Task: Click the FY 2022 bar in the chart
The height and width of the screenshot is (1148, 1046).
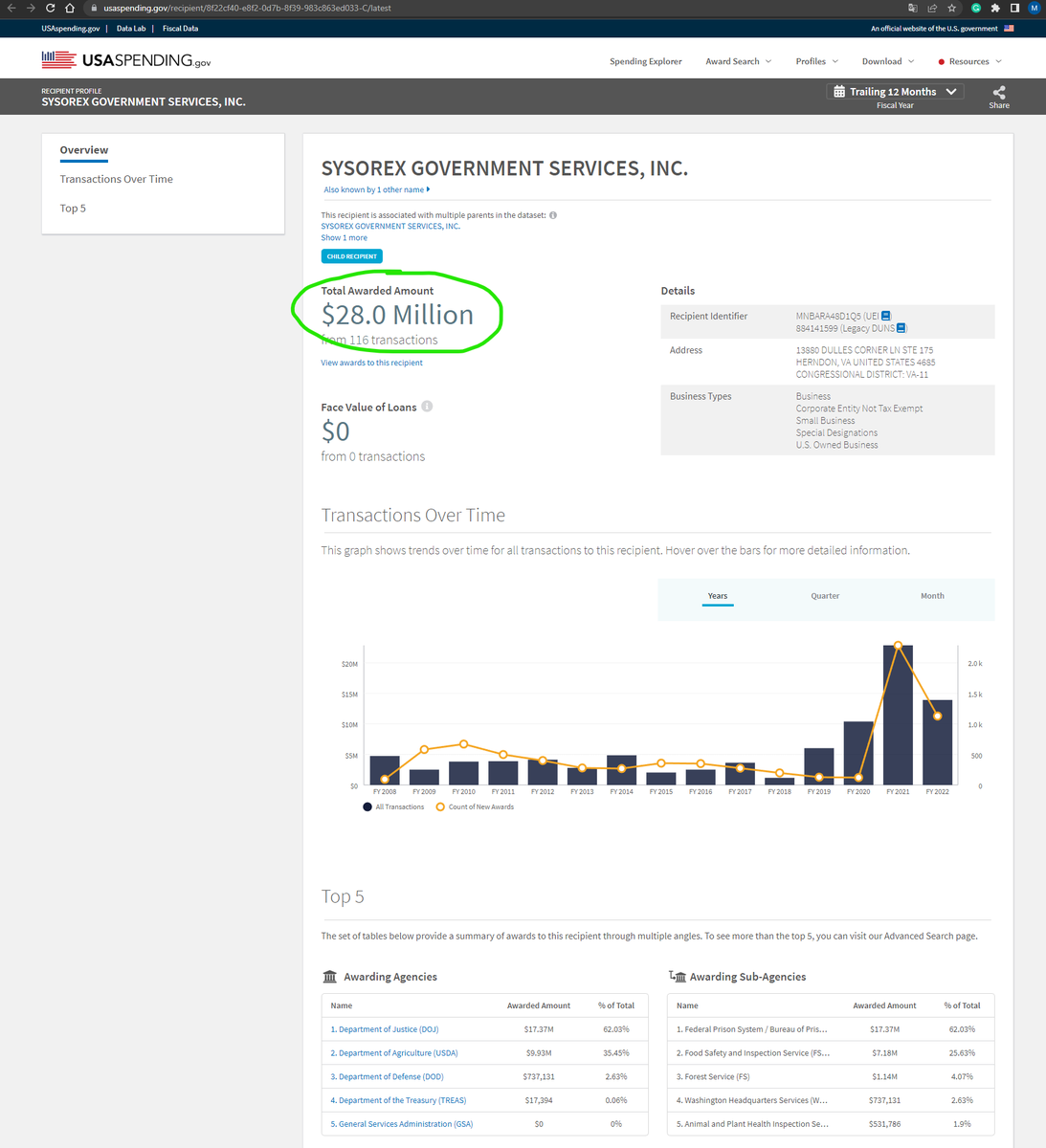Action: [x=937, y=742]
